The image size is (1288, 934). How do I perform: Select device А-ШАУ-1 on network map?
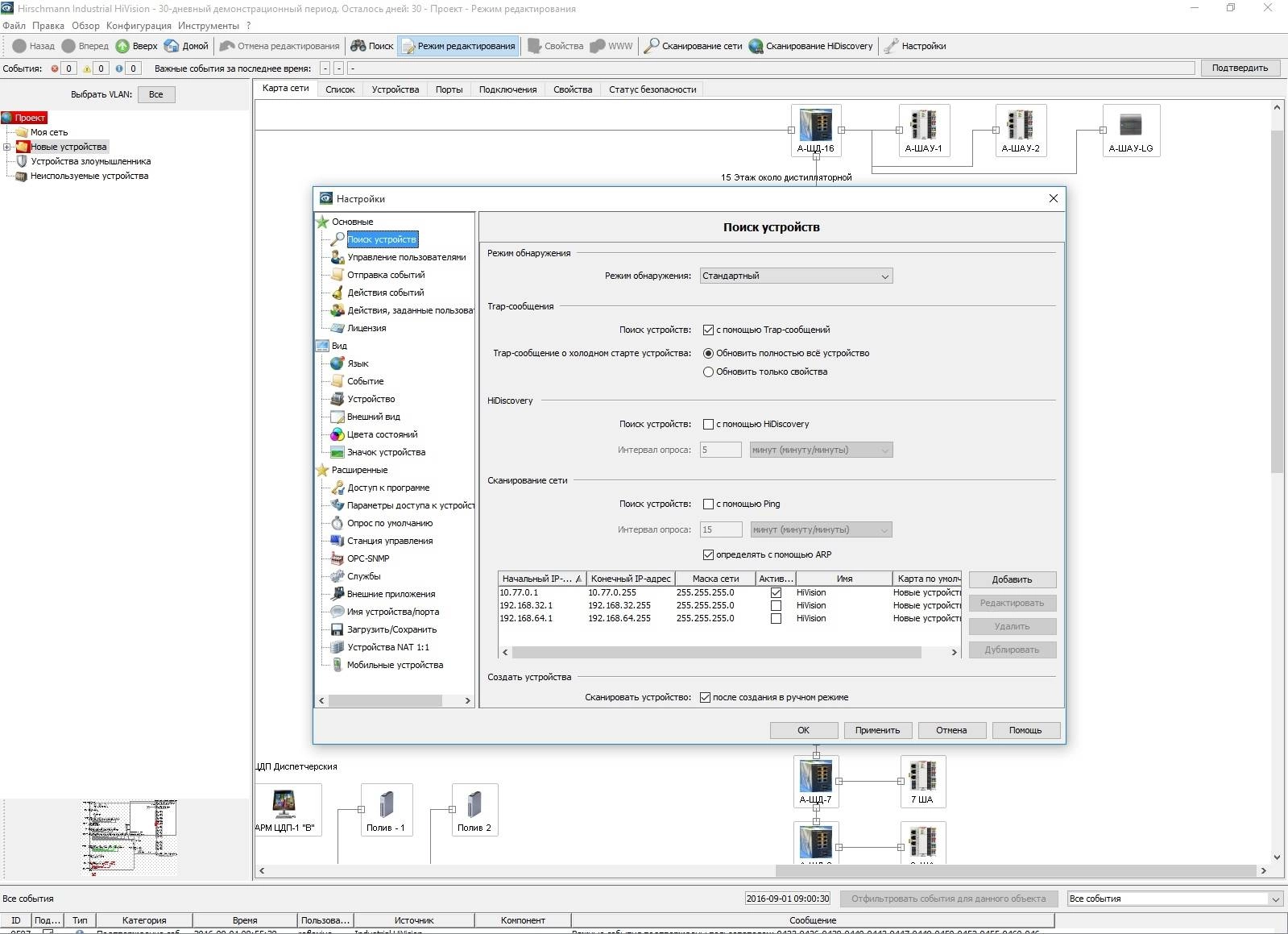pos(923,130)
